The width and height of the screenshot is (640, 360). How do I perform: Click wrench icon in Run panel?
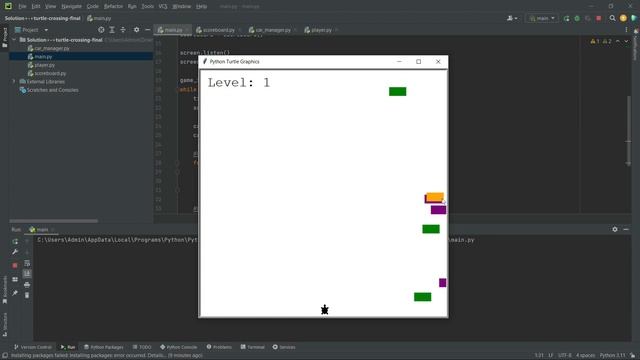pos(15,252)
